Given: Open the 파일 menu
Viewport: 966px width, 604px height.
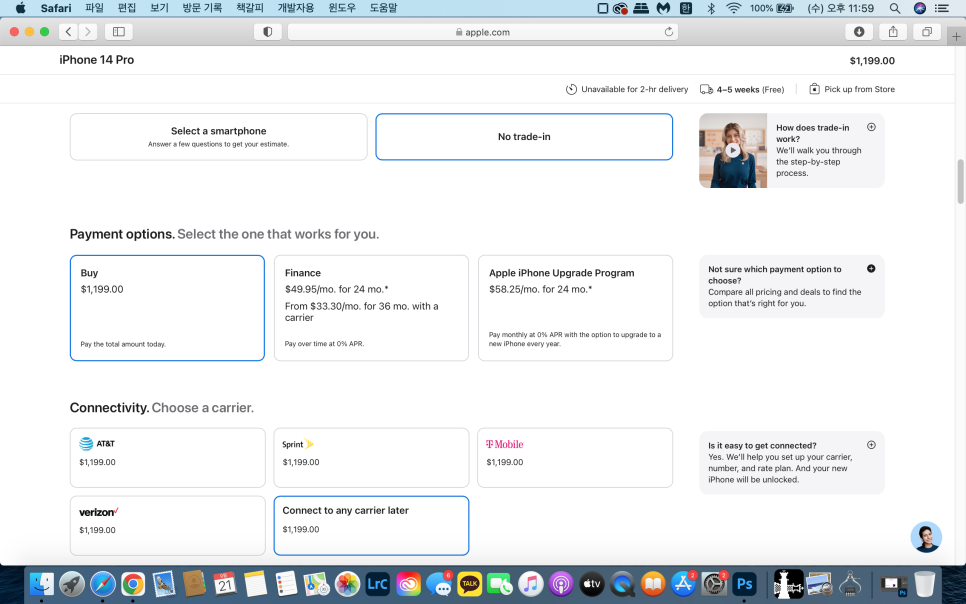Looking at the screenshot, I should (94, 8).
